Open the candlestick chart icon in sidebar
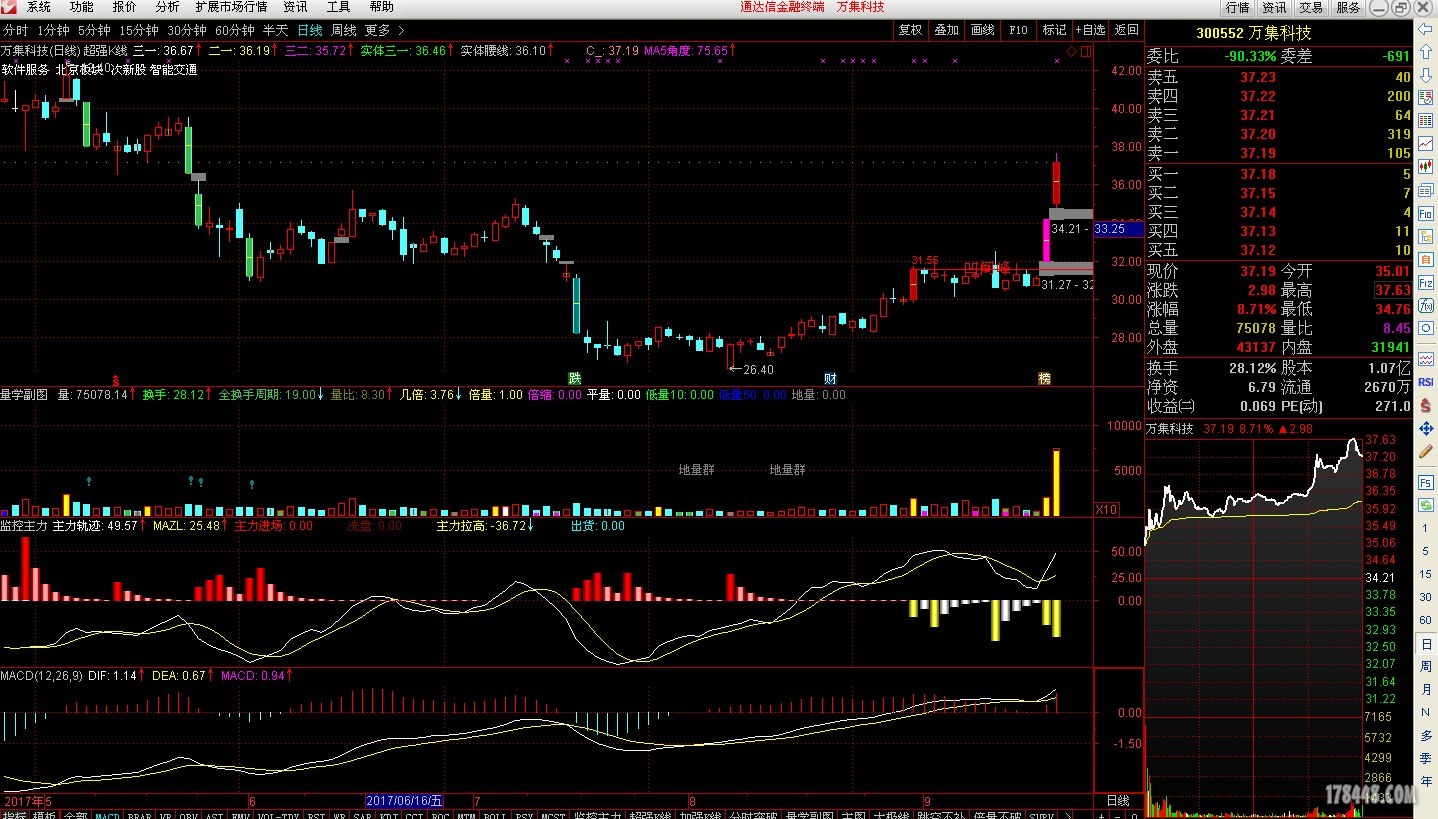The width and height of the screenshot is (1438, 819). [x=1425, y=167]
